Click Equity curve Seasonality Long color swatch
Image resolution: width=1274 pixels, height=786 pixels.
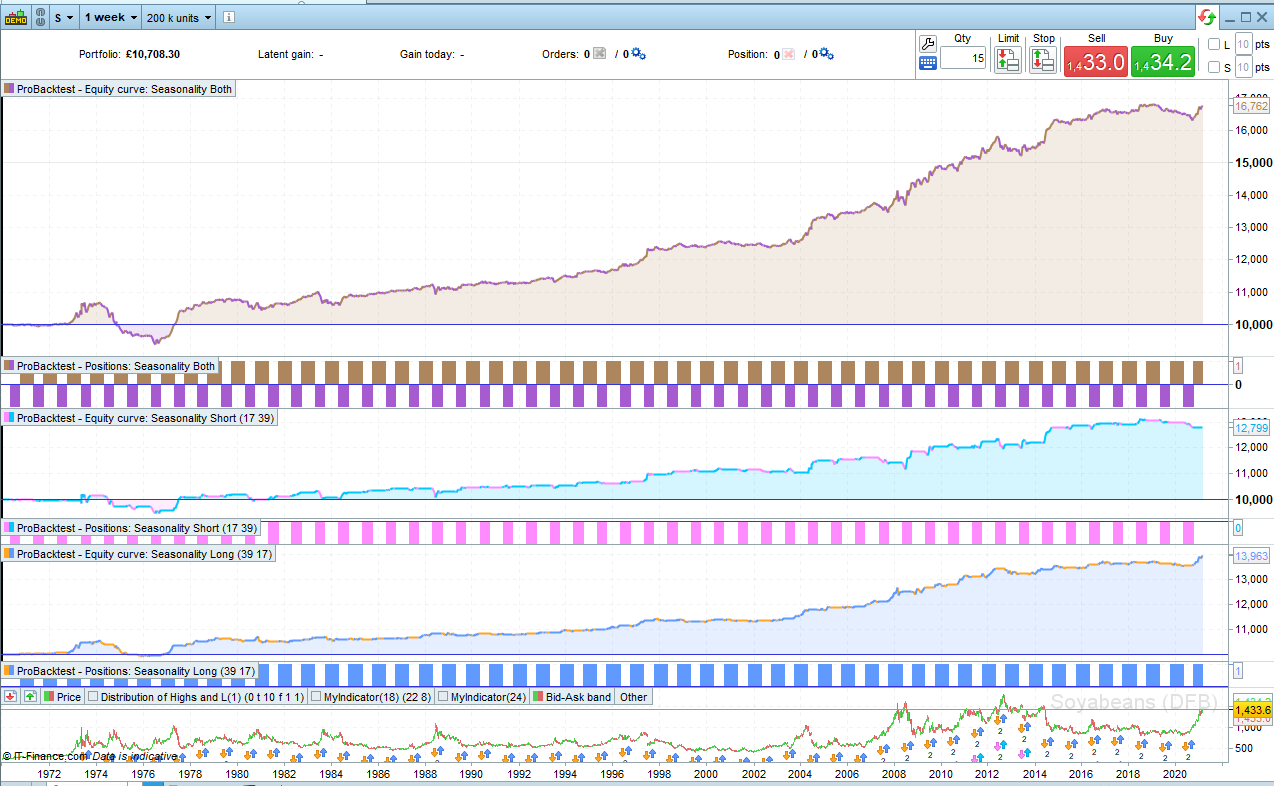[x=10, y=554]
